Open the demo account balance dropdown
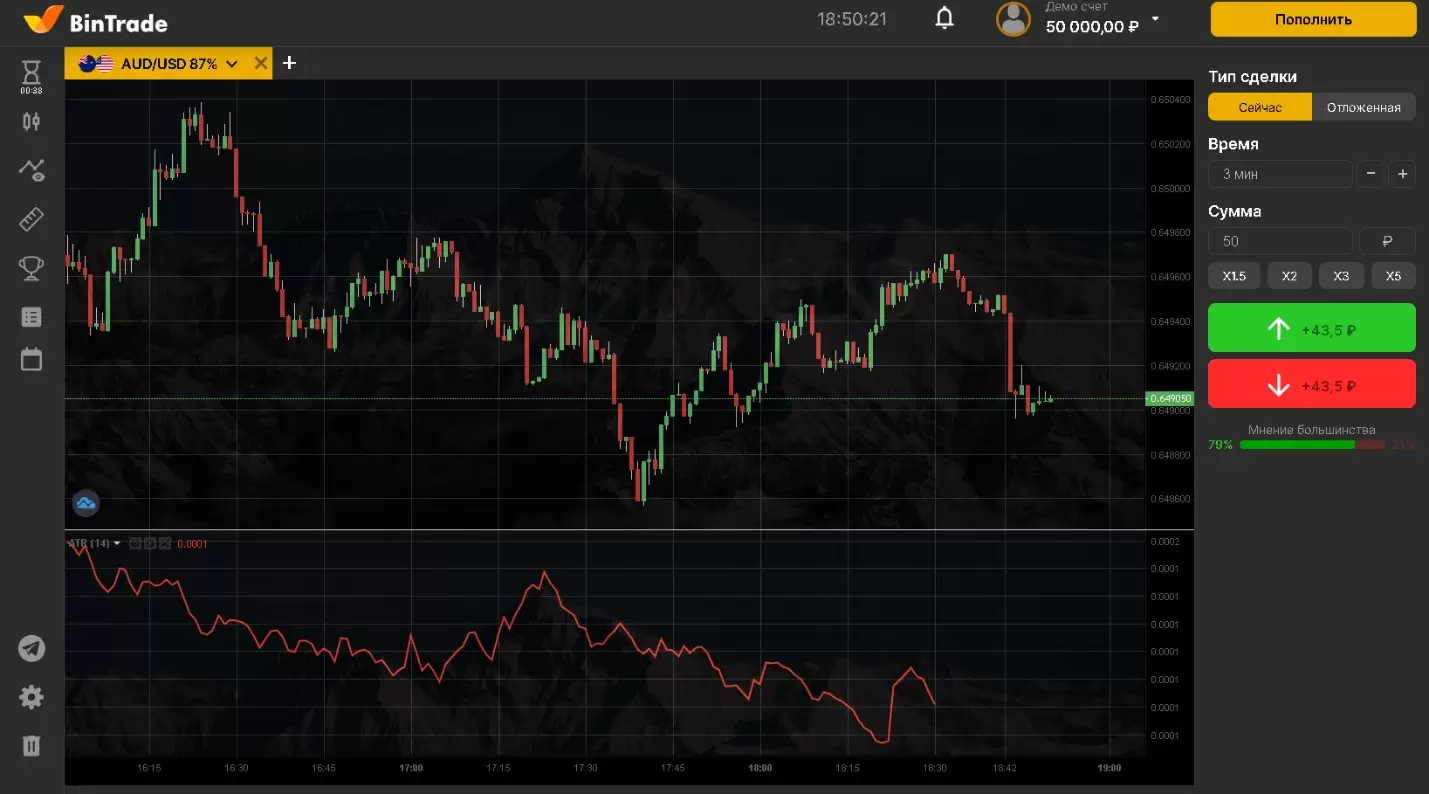Screen dimensions: 1429x794 1155,19
